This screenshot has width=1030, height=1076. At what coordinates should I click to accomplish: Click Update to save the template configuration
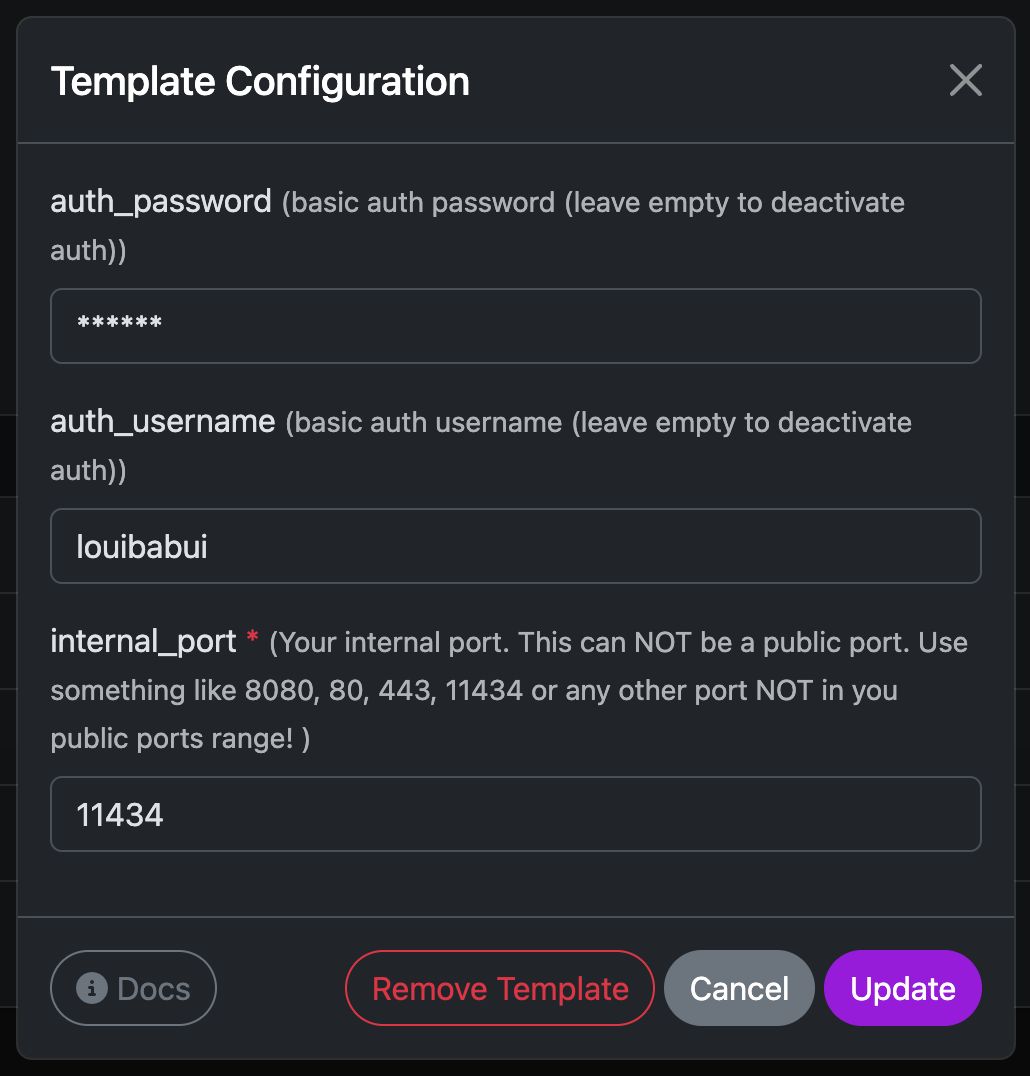[901, 988]
